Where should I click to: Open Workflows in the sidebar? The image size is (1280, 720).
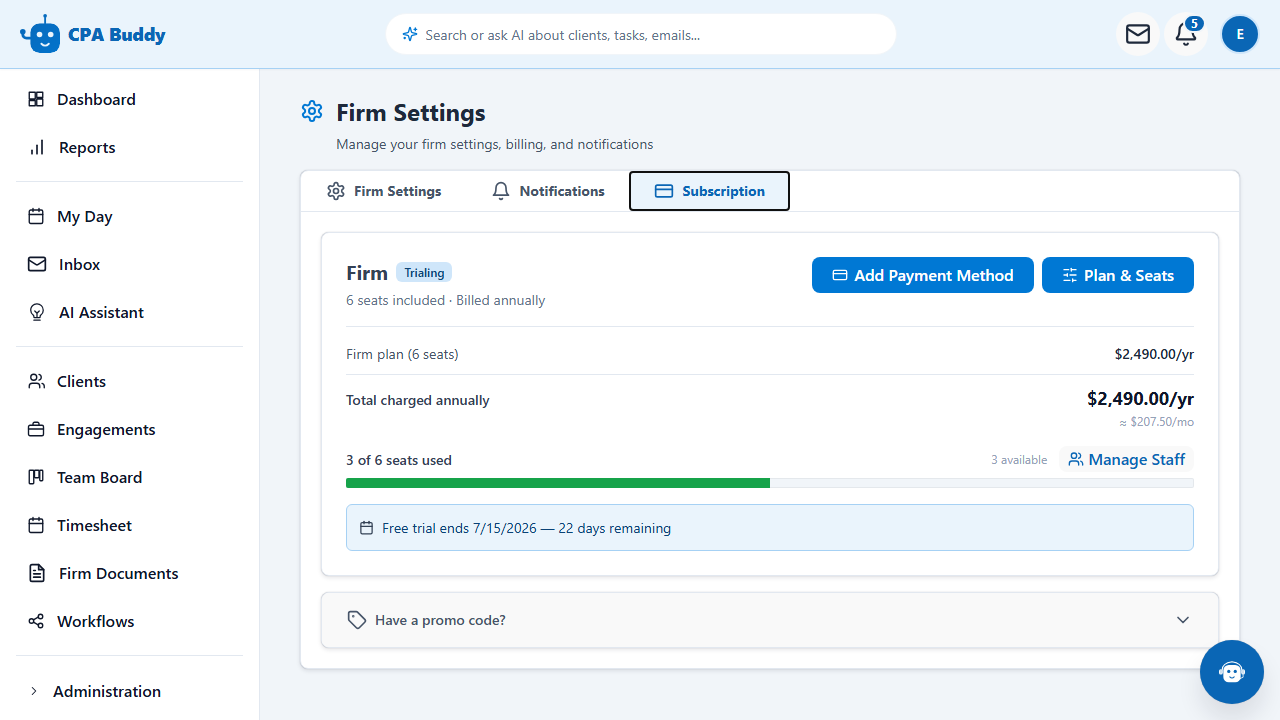click(129, 621)
